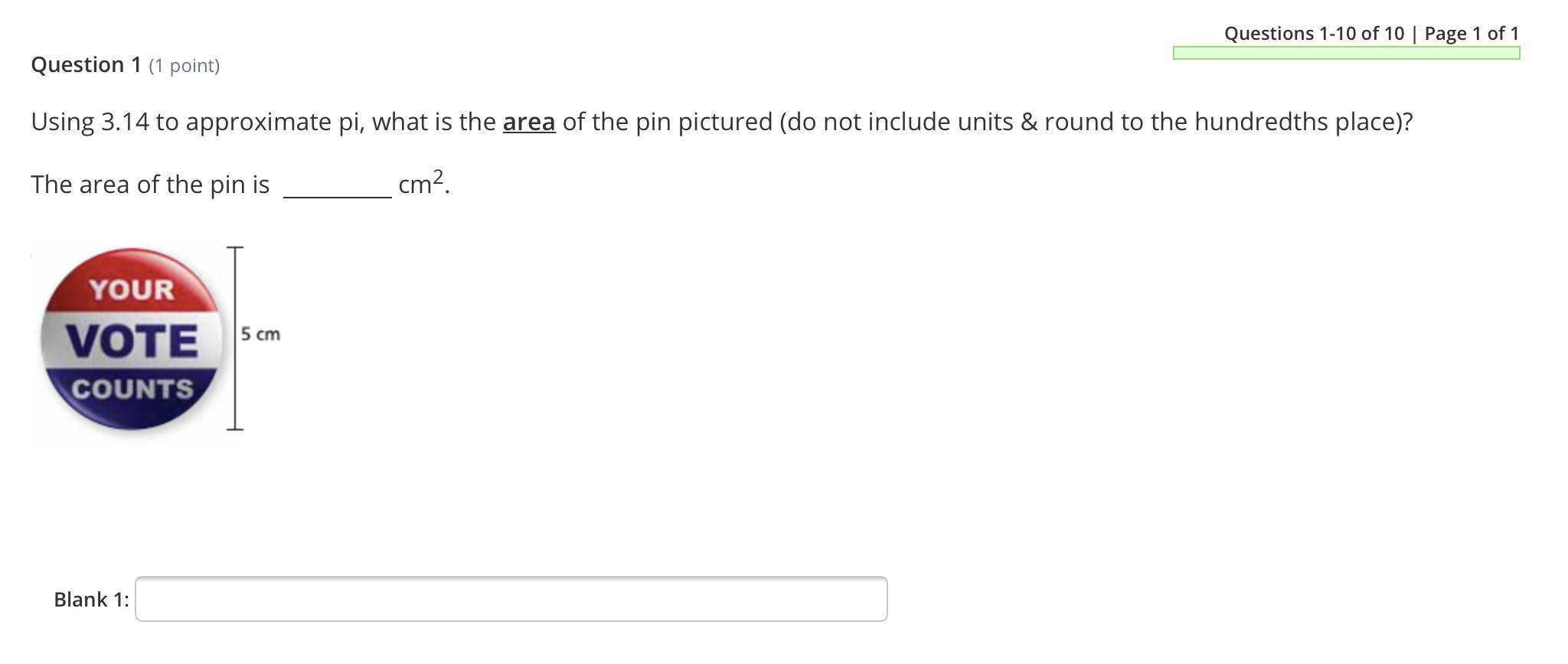Click the Blank 1: label
Screen dimensions: 1568x664
pos(92,599)
